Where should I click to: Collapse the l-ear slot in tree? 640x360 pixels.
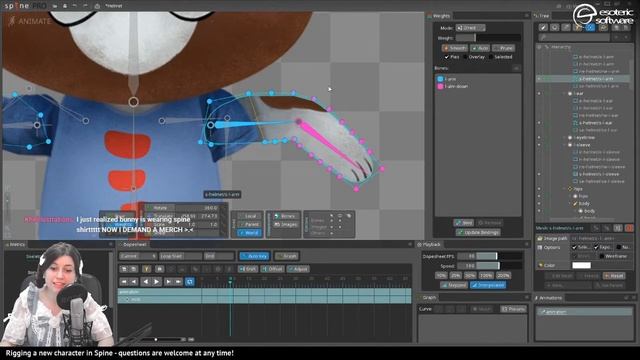564,94
